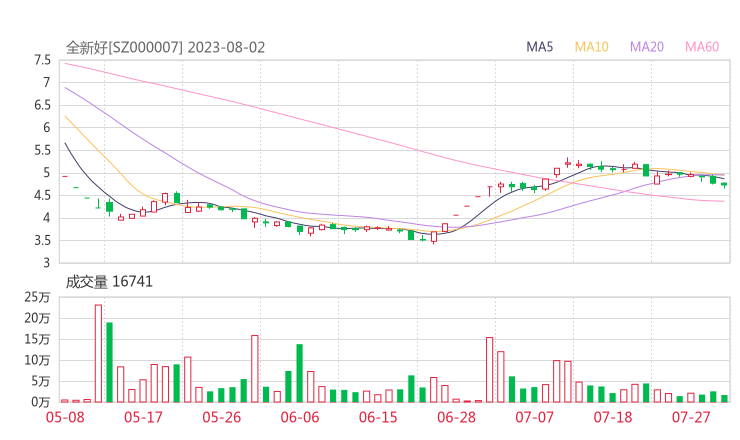Click the 20万 volume axis value
Image resolution: width=740 pixels, height=440 pixels.
(37, 318)
